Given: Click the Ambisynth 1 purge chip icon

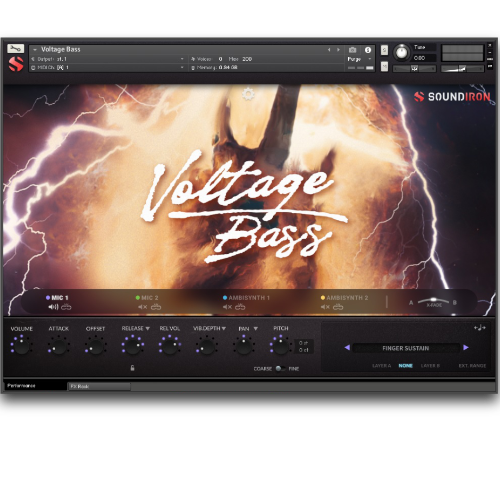Looking at the screenshot, I should tap(240, 307).
